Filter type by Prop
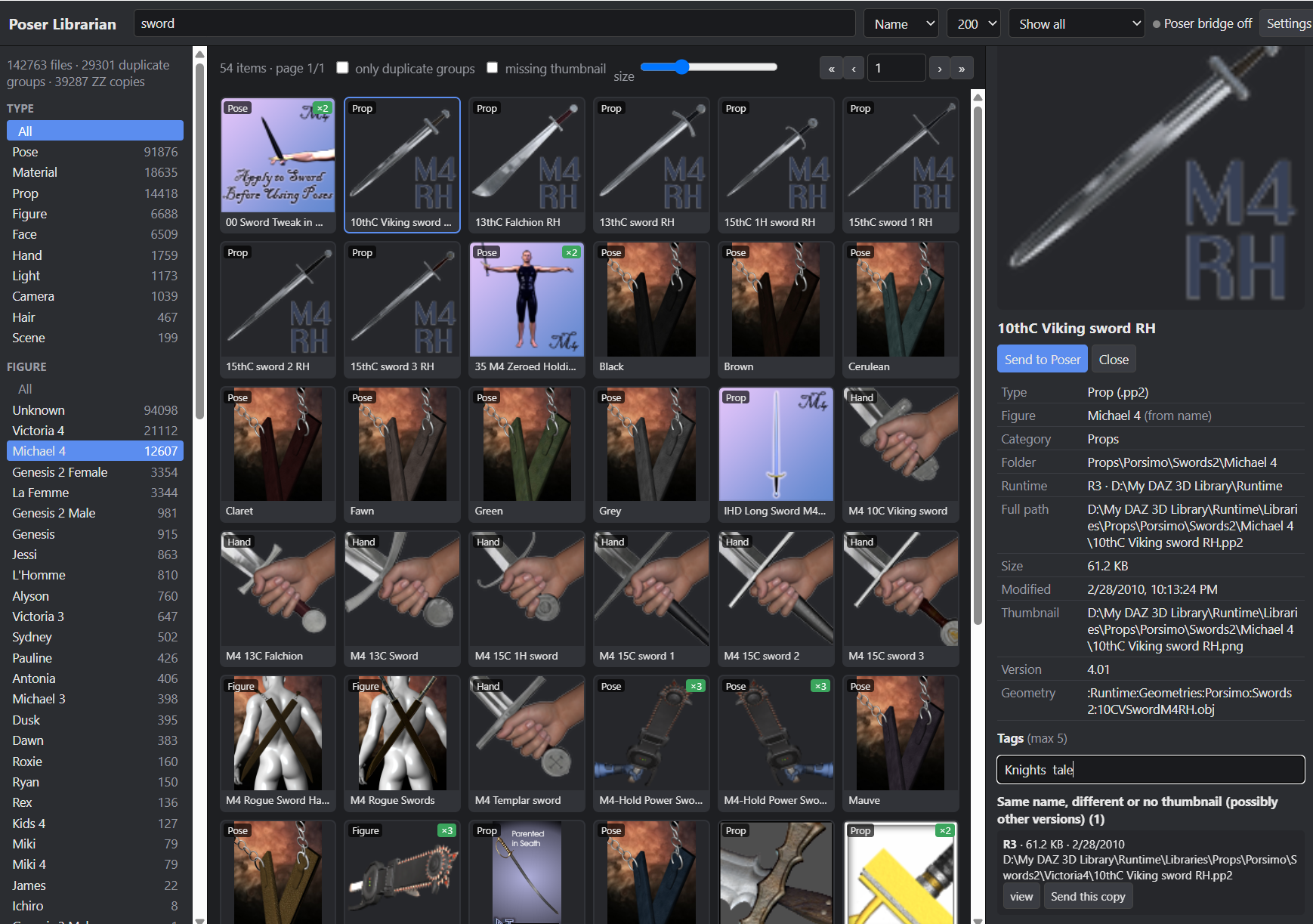Image resolution: width=1313 pixels, height=924 pixels. tap(95, 193)
